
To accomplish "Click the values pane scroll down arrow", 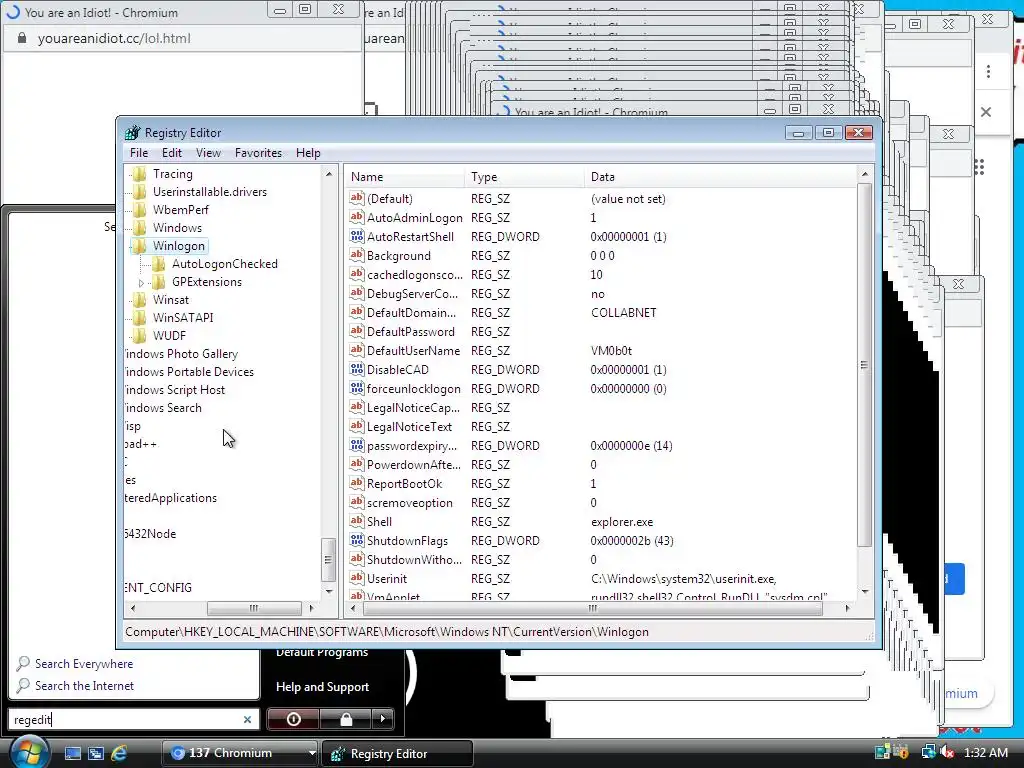I will 865,592.
